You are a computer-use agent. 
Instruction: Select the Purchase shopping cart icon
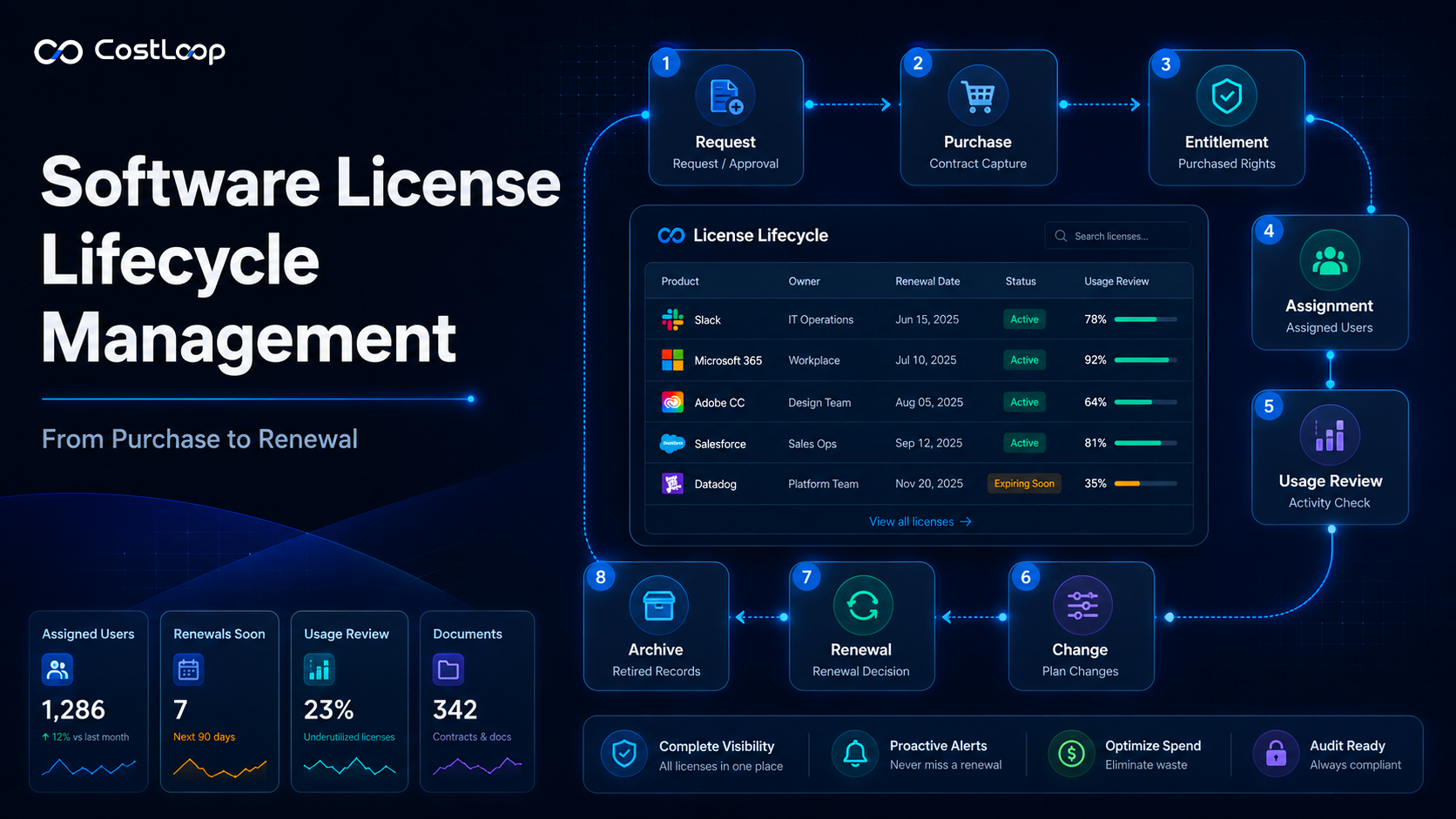(978, 96)
